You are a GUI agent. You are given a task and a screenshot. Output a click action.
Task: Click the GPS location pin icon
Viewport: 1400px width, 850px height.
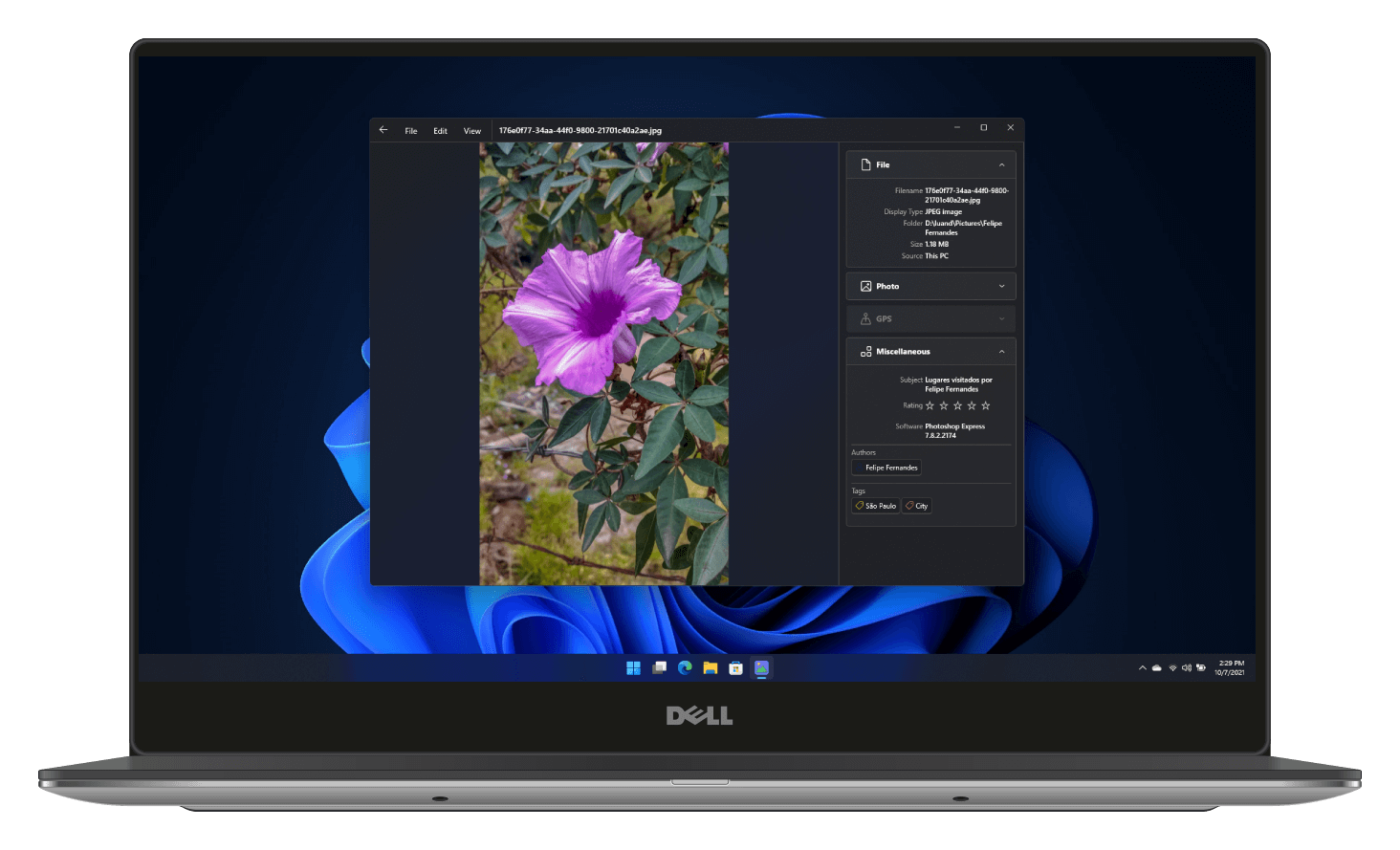point(864,318)
